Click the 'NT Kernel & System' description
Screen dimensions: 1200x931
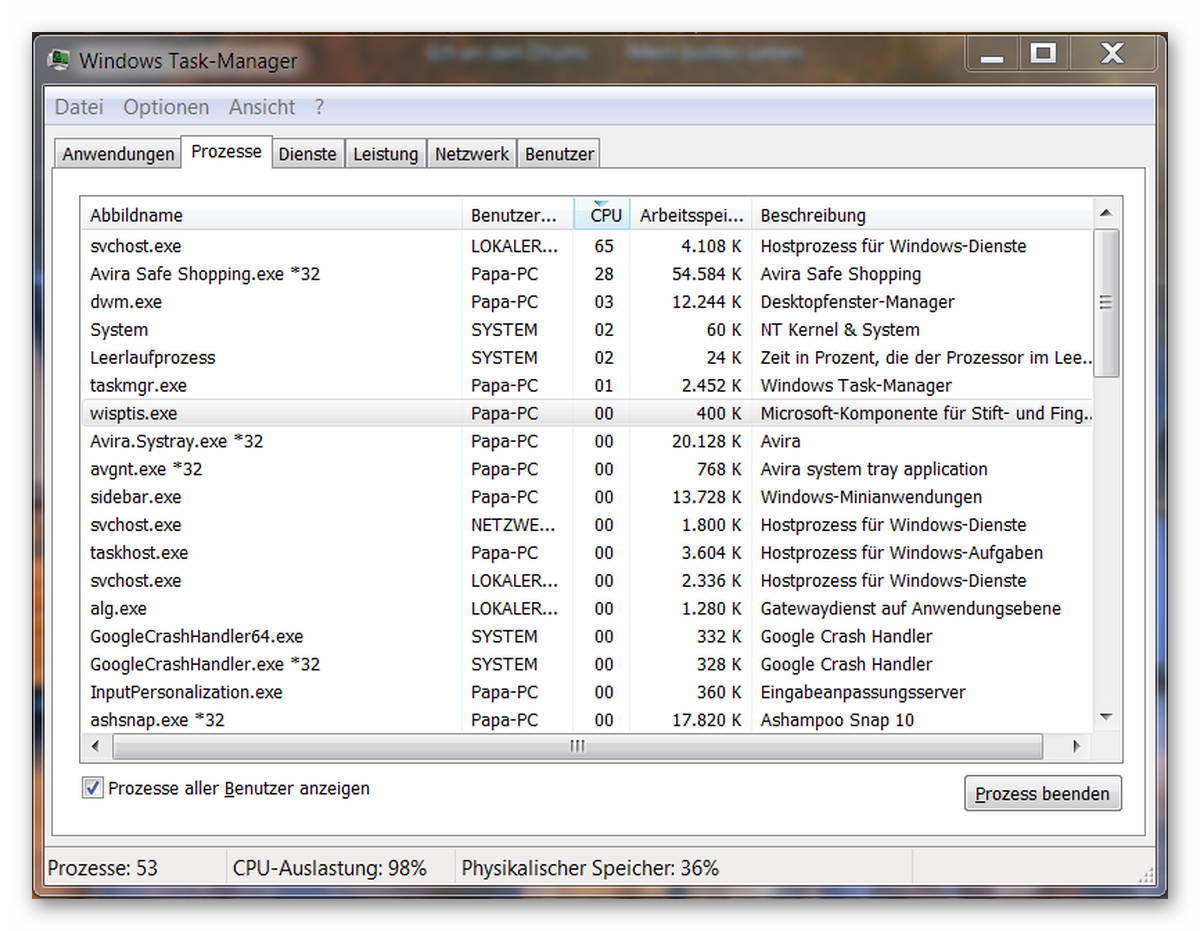pos(840,330)
